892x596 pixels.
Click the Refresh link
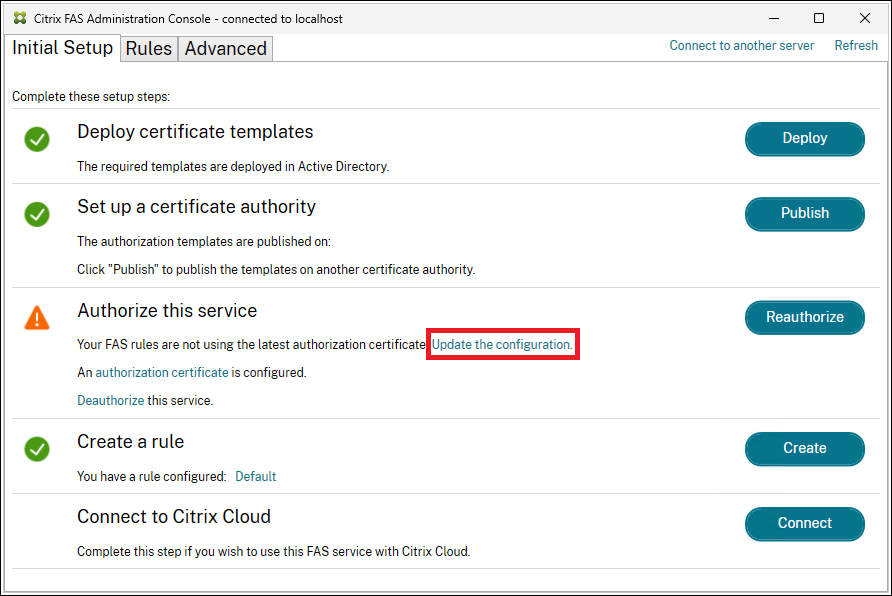pyautogui.click(x=856, y=46)
